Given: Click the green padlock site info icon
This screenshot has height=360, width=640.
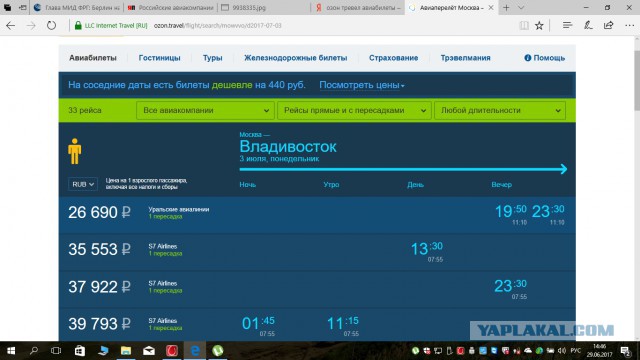Looking at the screenshot, I should click(78, 25).
